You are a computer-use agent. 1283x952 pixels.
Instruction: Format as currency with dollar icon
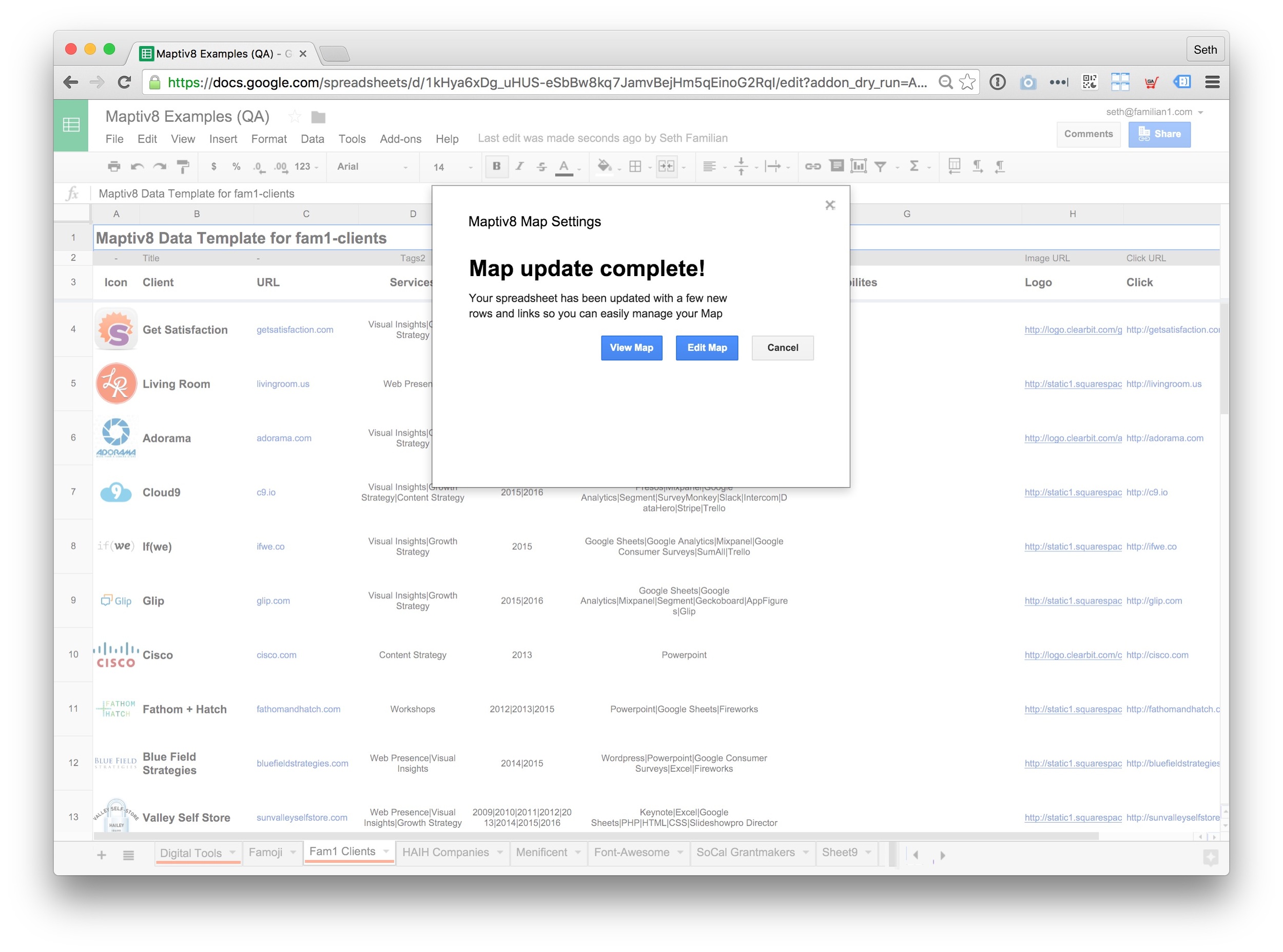coord(213,167)
